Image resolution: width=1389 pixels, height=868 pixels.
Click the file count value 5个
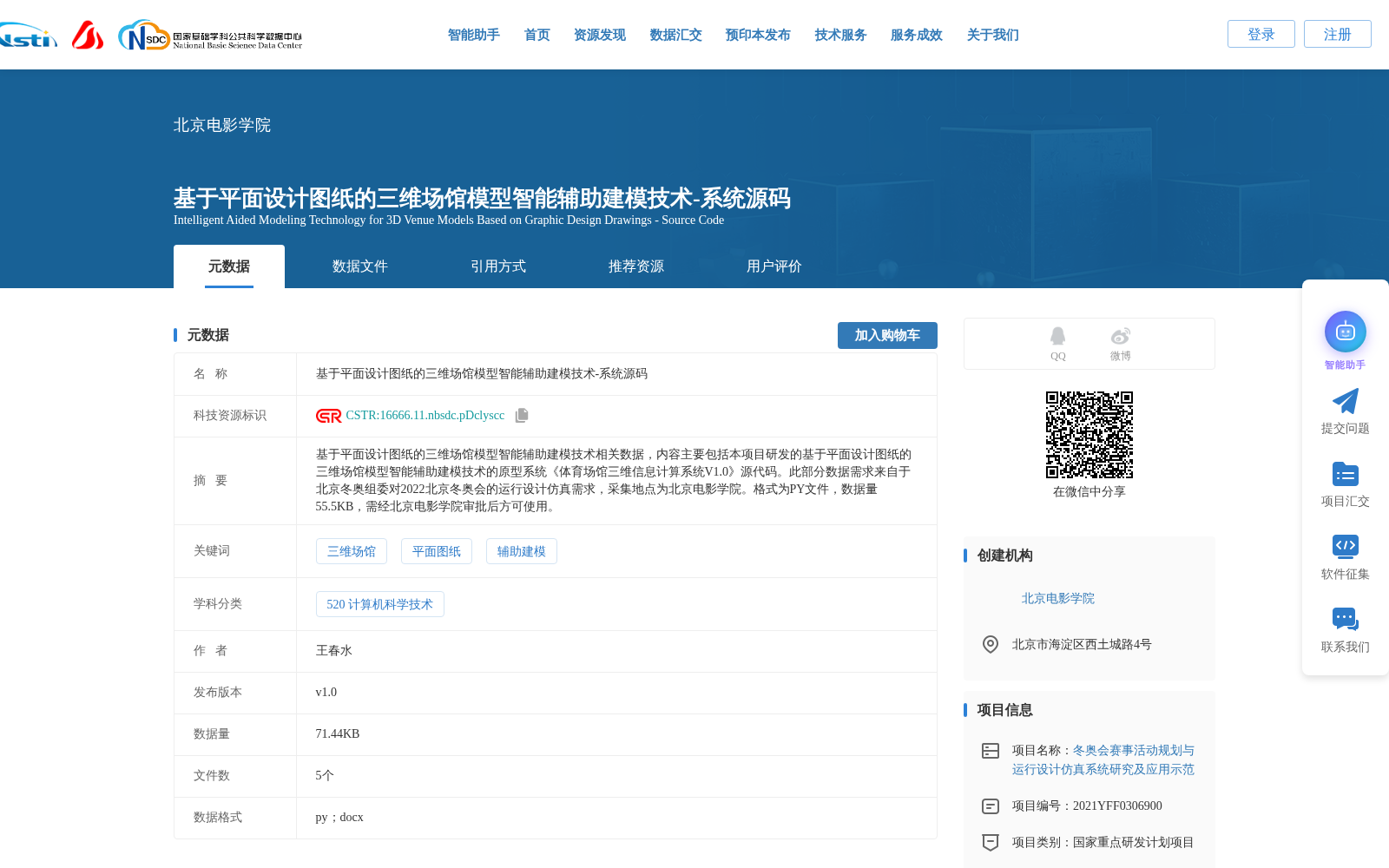(325, 775)
